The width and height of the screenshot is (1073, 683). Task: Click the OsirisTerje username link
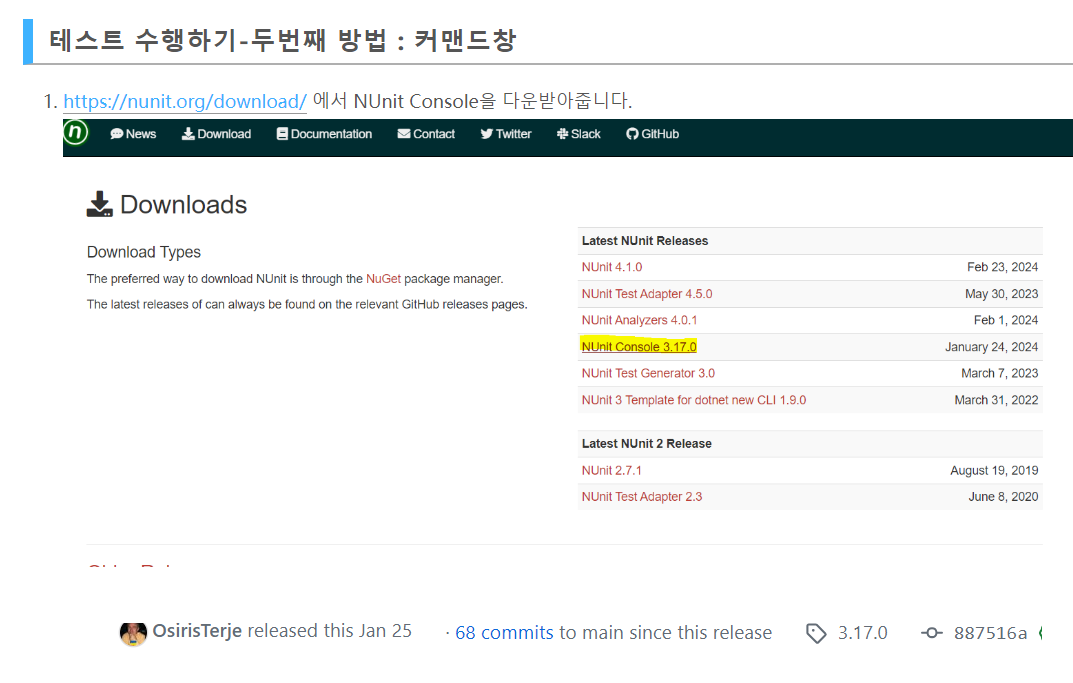tap(197, 631)
